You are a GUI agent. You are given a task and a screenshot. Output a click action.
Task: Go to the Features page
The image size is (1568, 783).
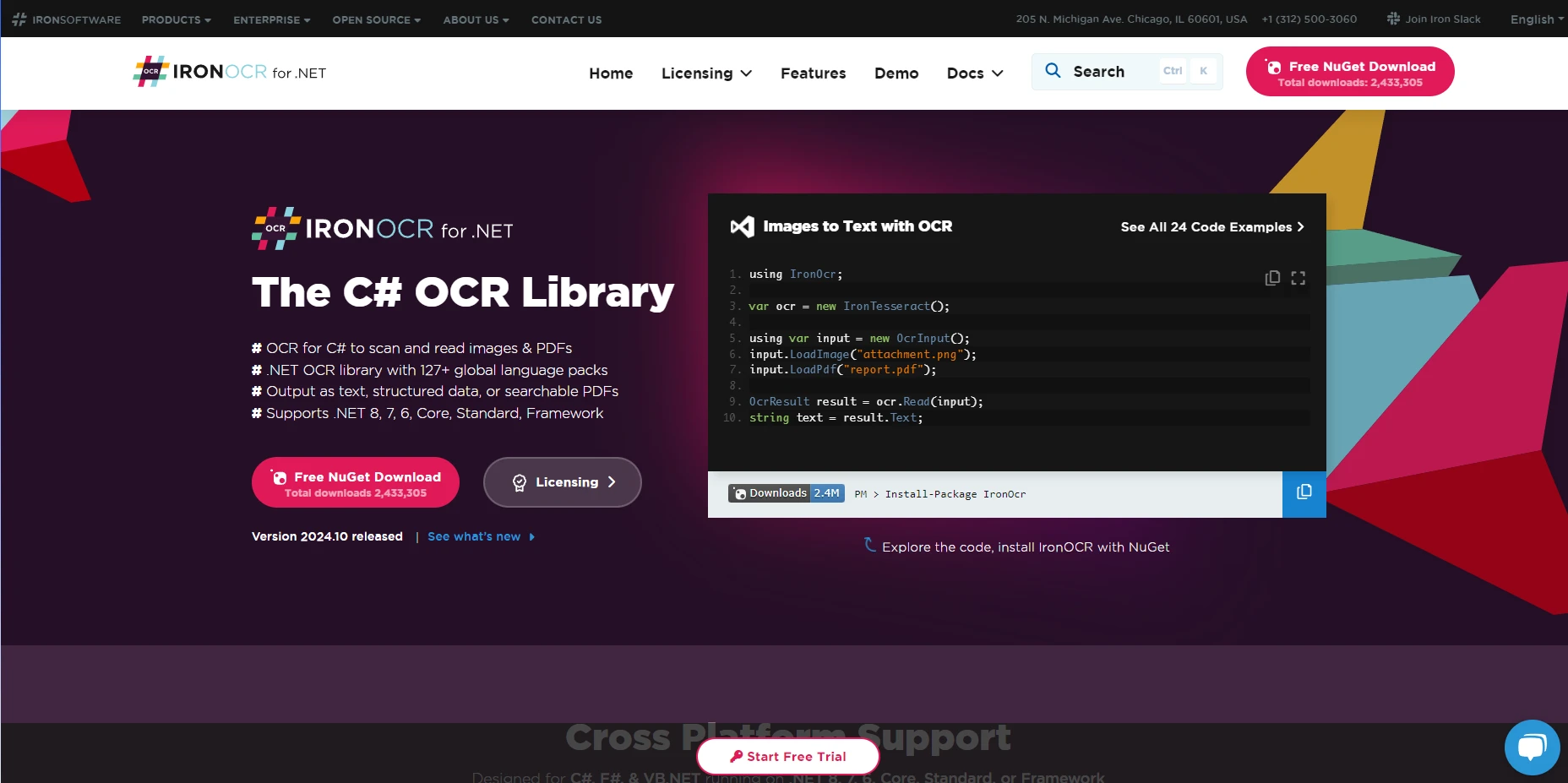813,73
